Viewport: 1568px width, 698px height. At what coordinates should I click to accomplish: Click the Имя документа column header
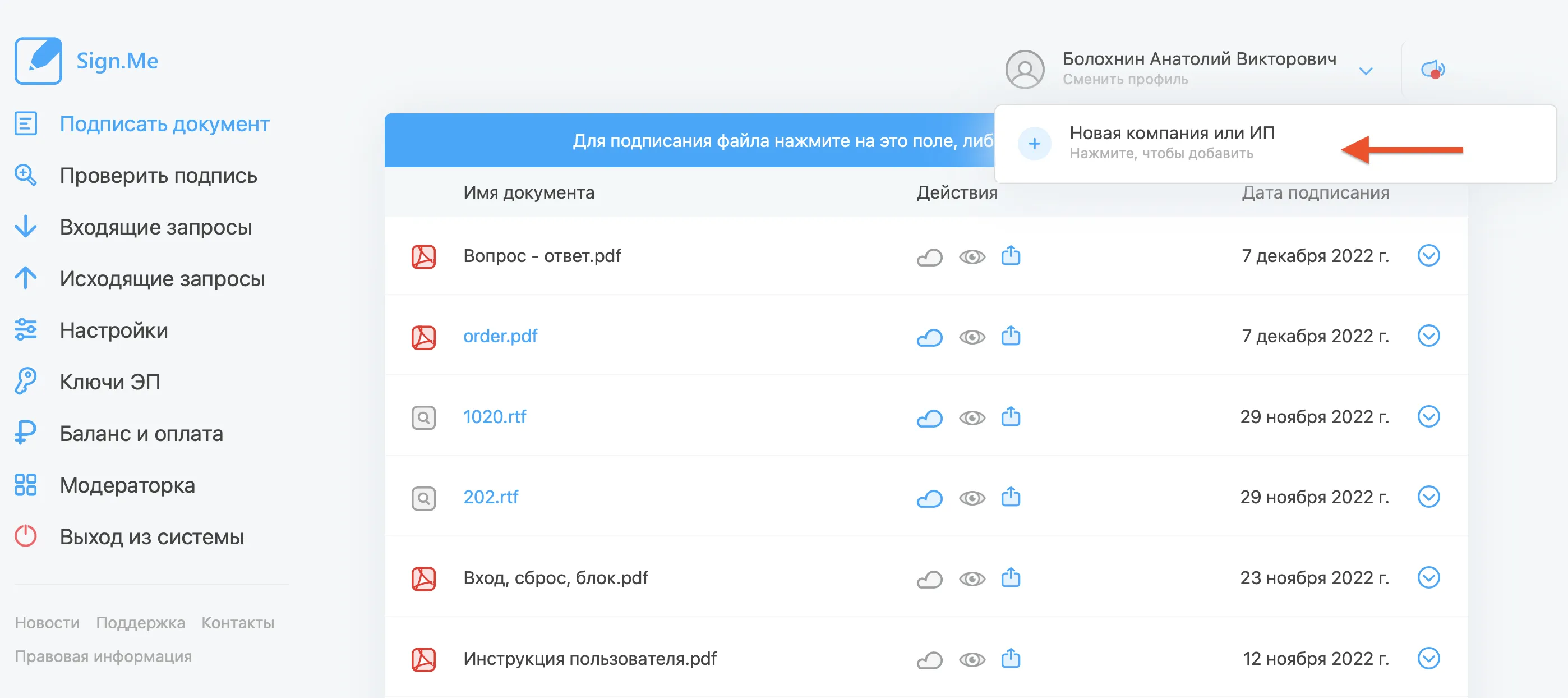click(x=528, y=192)
